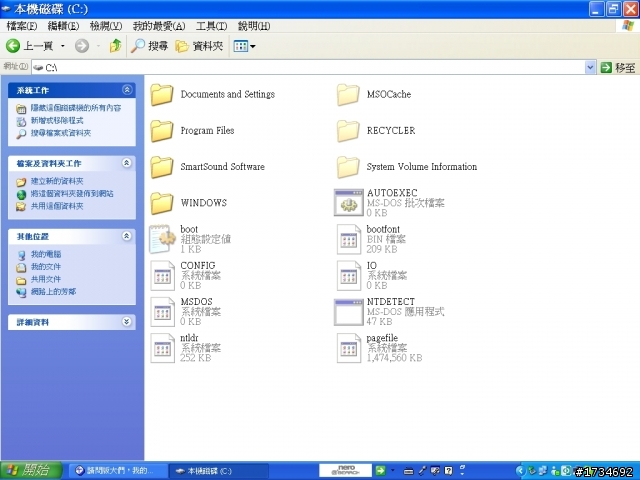This screenshot has height=480, width=640.
Task: Open the 搜尋 search tool
Action: tap(149, 46)
